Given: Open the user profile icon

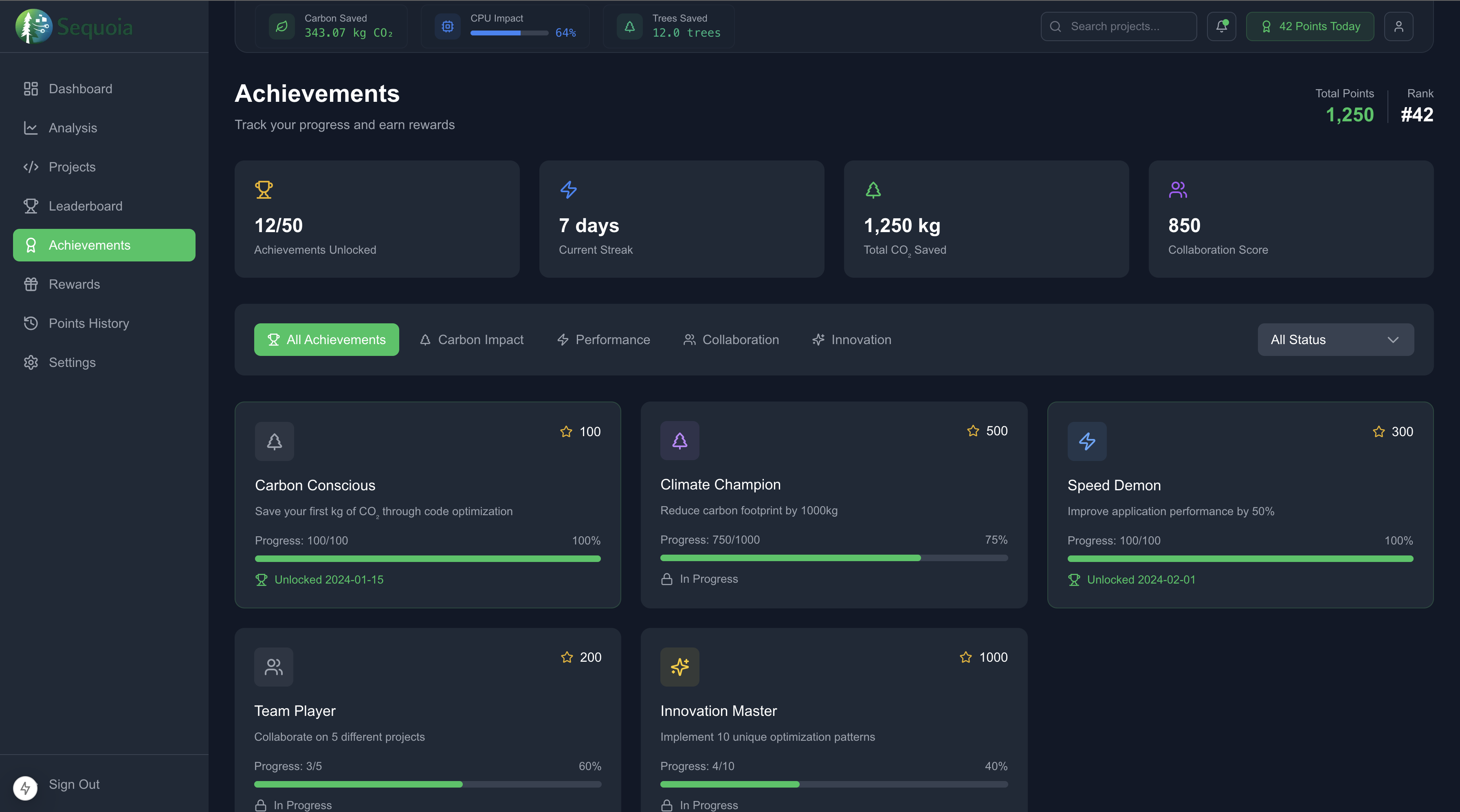Looking at the screenshot, I should [x=1398, y=26].
